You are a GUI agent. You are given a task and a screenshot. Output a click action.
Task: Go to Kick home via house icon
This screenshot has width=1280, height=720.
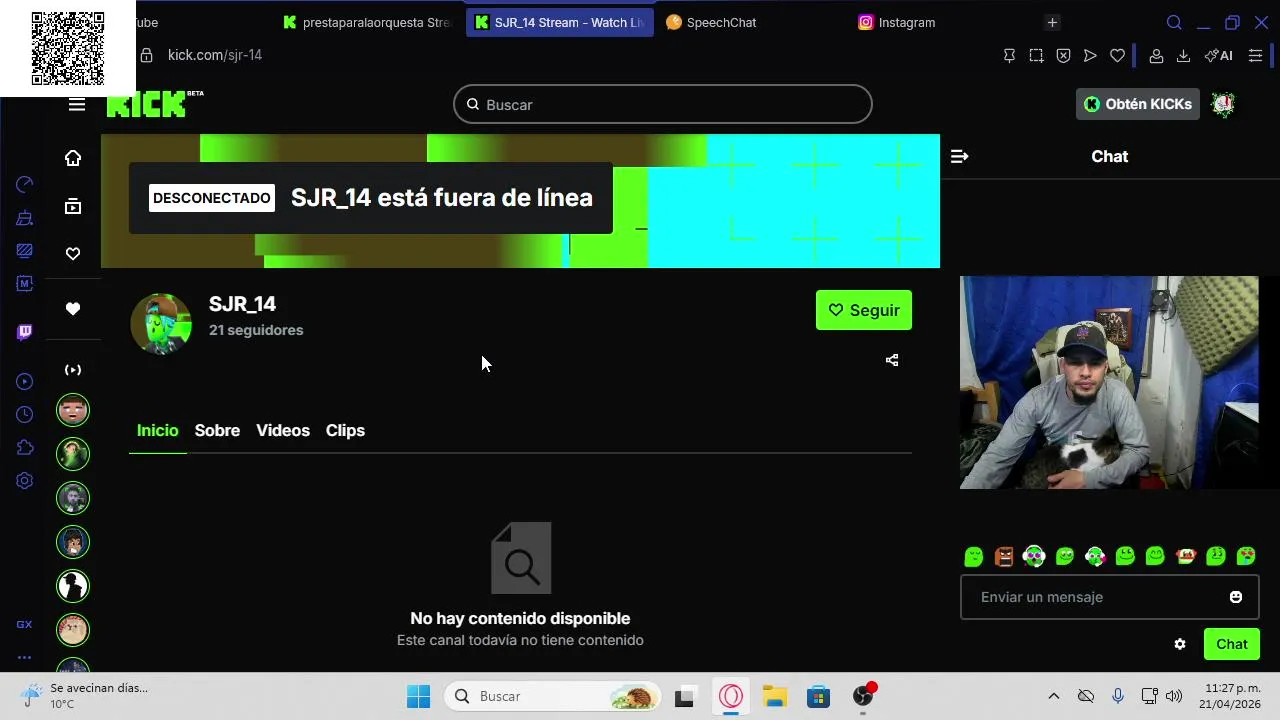73,158
